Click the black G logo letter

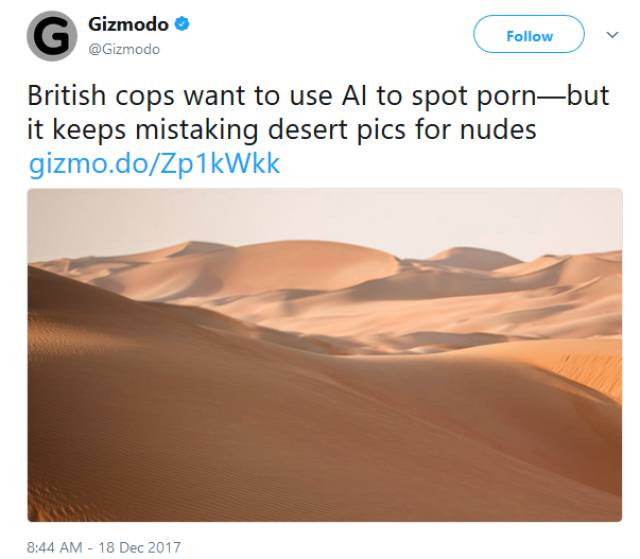click(52, 36)
